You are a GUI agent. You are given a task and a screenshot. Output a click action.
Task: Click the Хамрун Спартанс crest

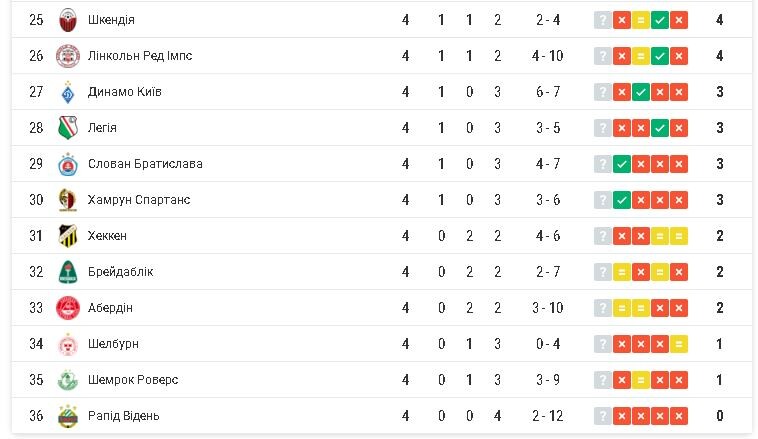[68, 200]
